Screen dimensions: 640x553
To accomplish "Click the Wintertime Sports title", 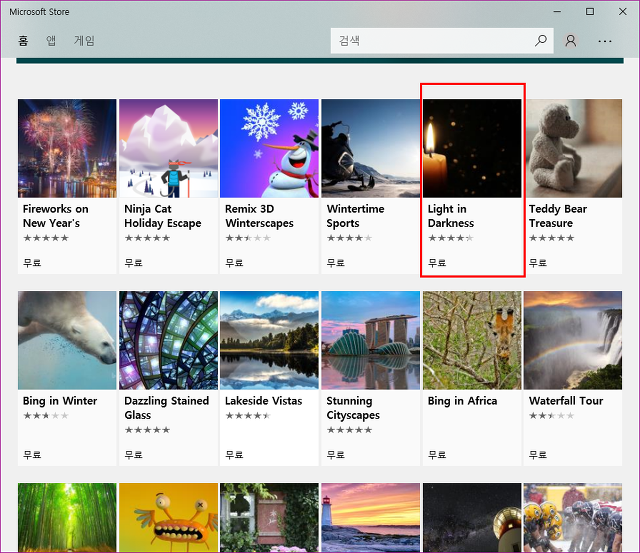I will (x=356, y=216).
